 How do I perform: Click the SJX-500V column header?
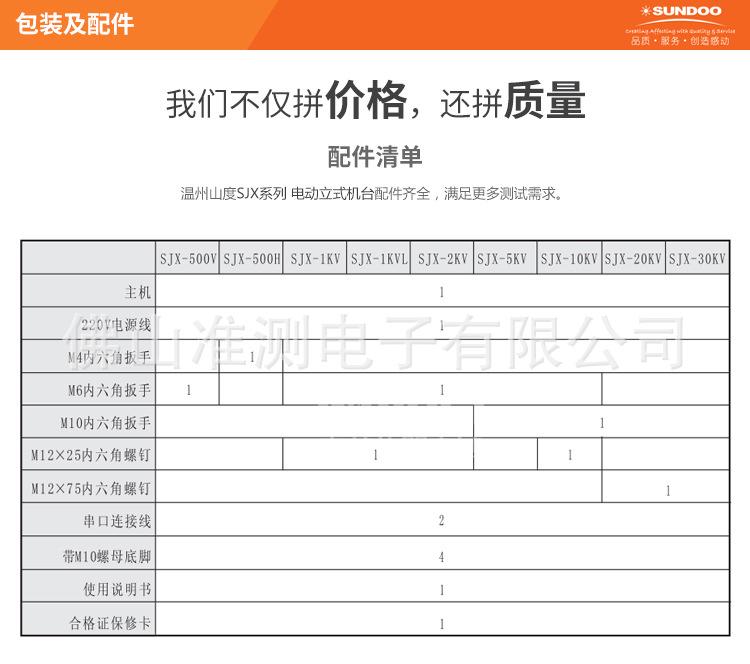click(188, 258)
